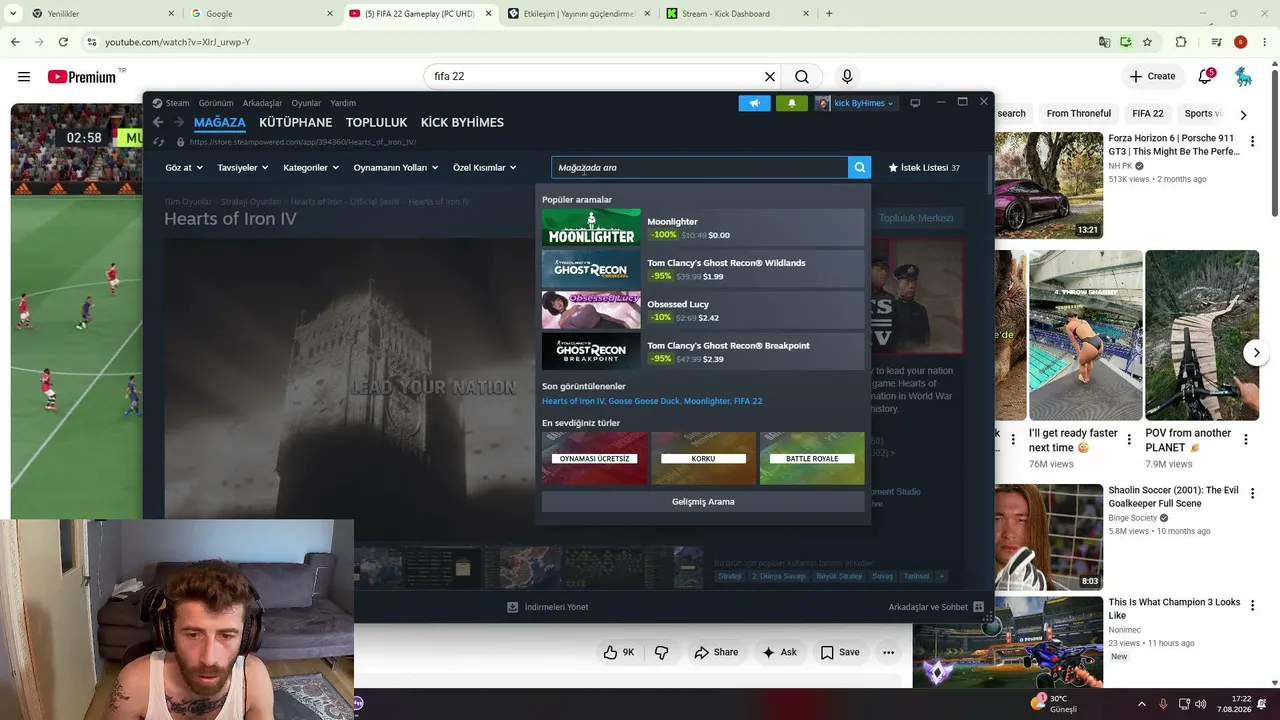Click Gelişmiş Arama button
1280x720 pixels.
(703, 501)
